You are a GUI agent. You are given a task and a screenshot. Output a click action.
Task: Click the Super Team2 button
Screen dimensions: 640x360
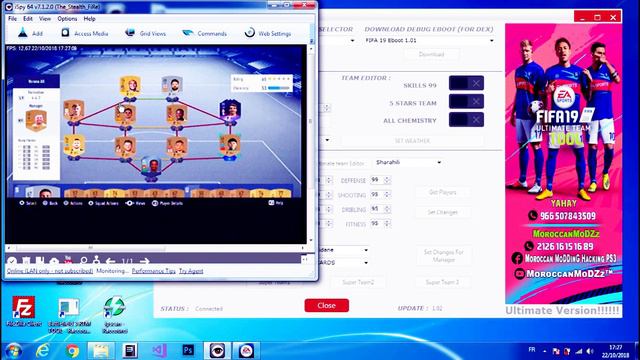click(x=358, y=282)
